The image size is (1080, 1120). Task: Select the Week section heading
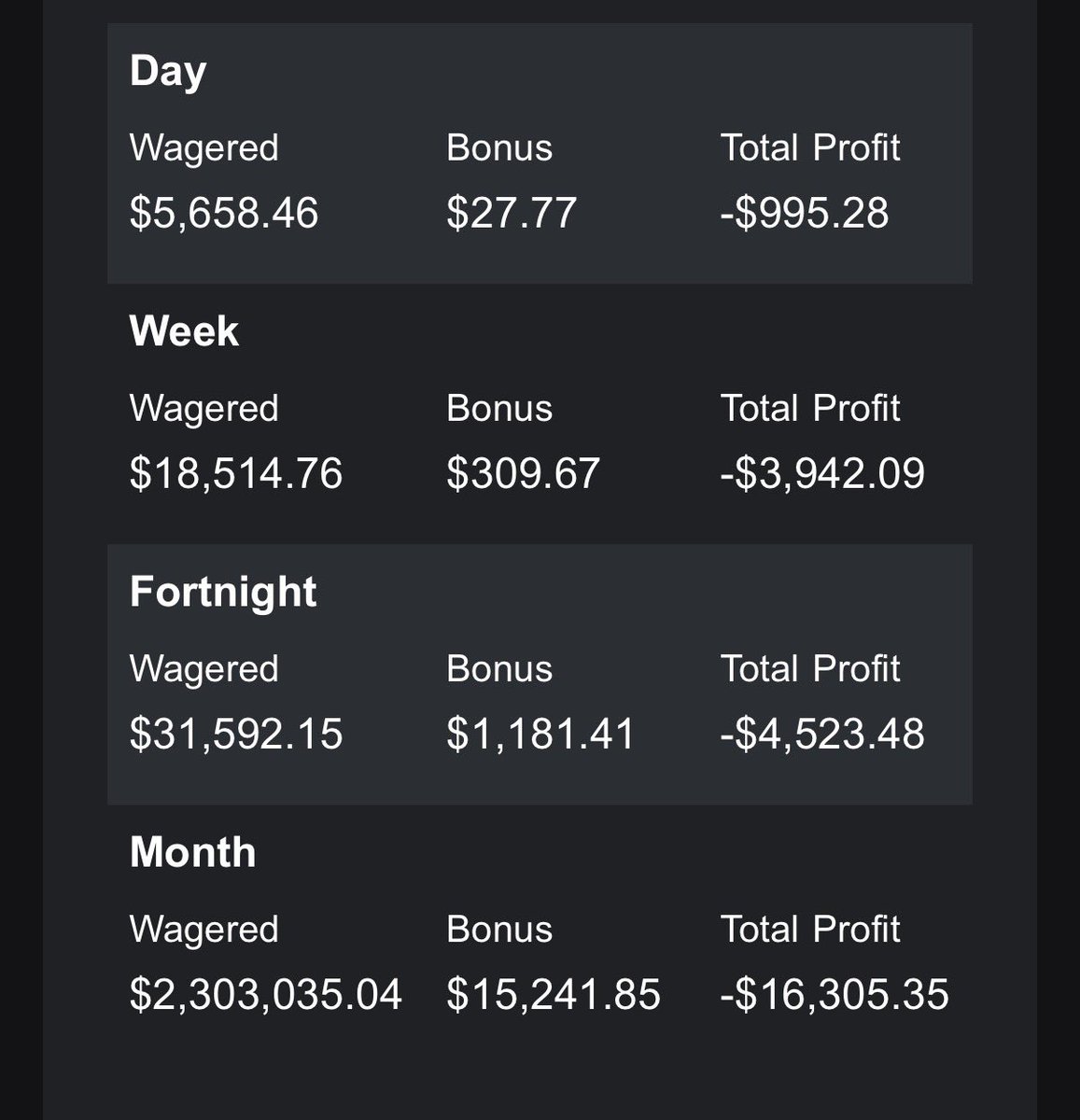click(184, 331)
